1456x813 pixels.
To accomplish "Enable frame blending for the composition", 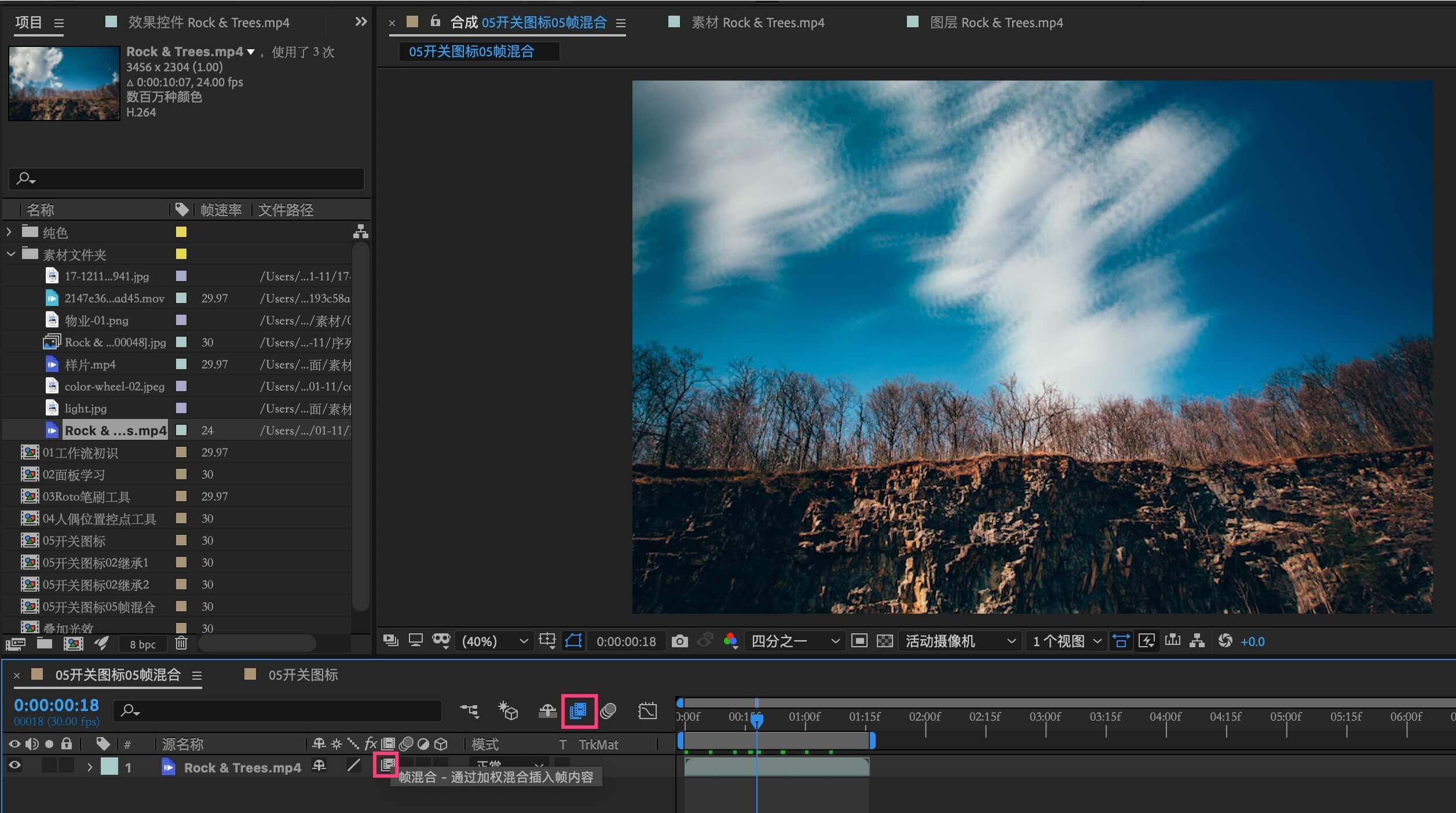I will pyautogui.click(x=578, y=710).
